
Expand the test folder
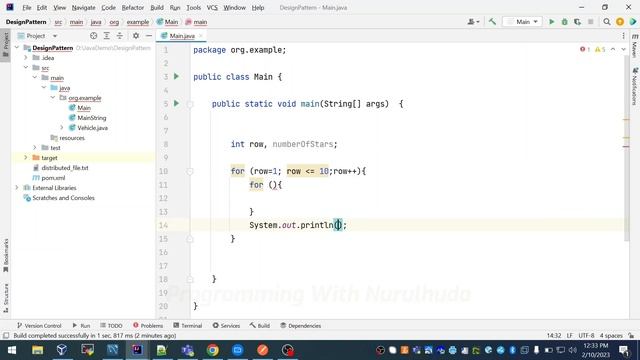[35, 148]
